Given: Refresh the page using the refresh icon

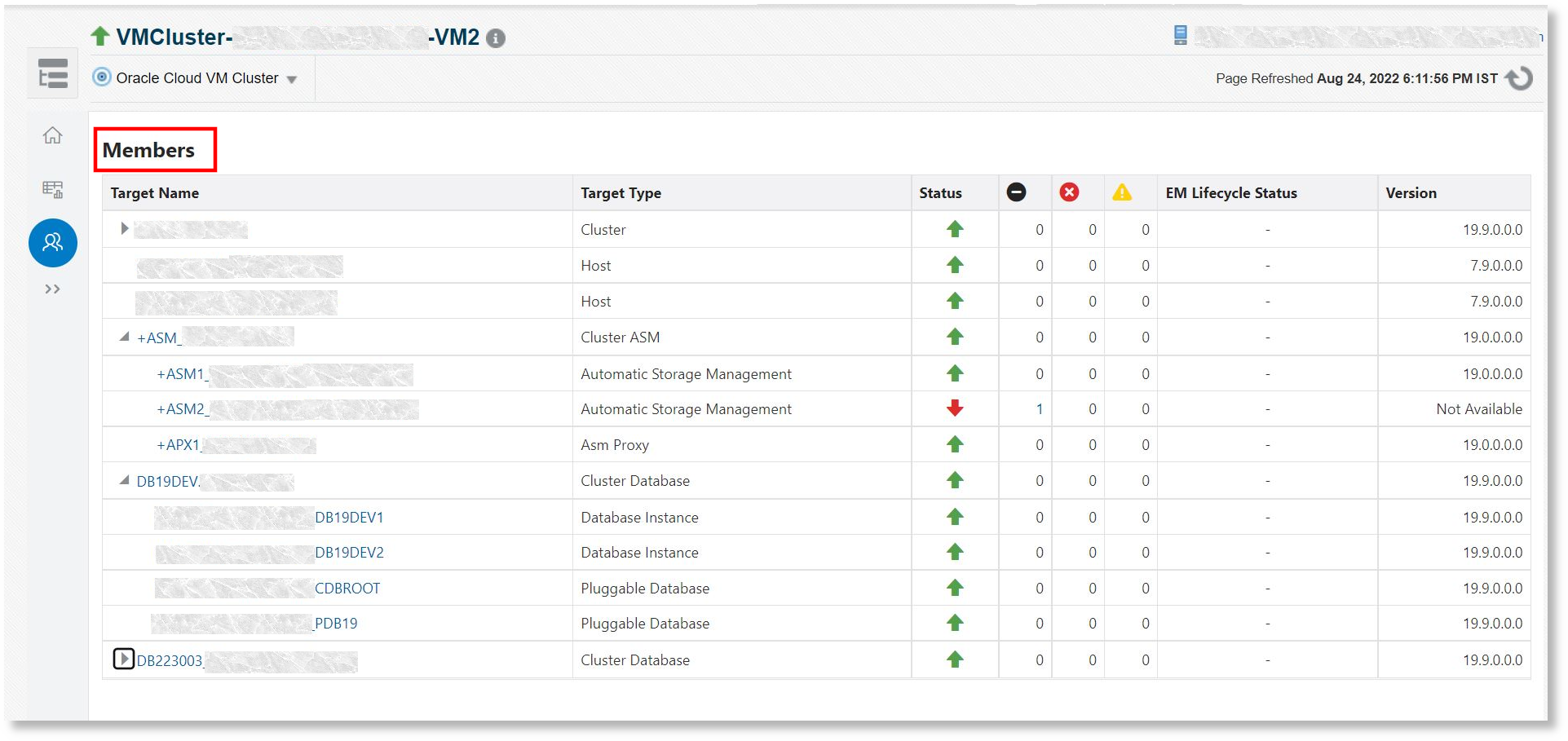Looking at the screenshot, I should tap(1519, 78).
